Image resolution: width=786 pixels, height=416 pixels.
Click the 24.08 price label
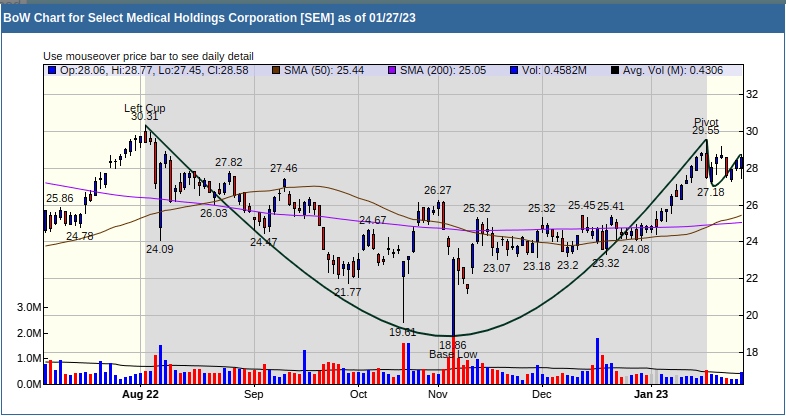click(636, 249)
